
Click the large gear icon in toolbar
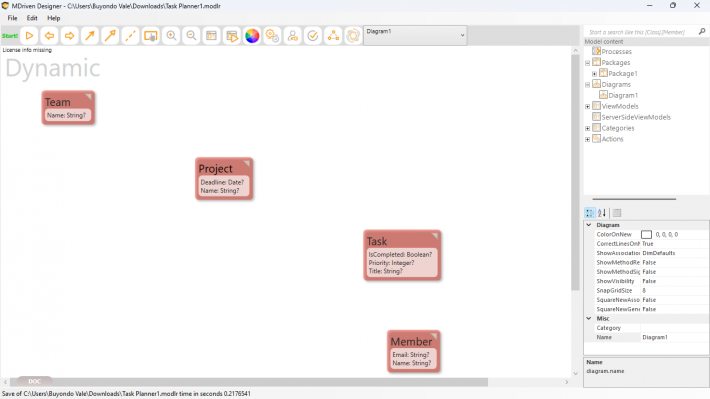coord(353,36)
